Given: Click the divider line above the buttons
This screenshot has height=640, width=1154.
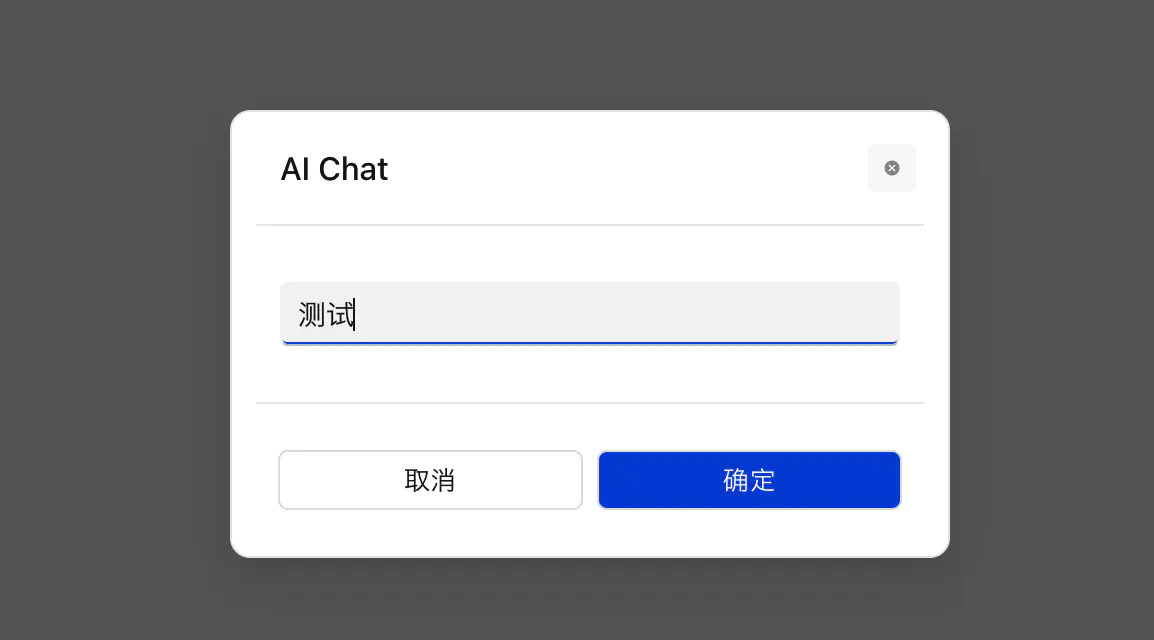Looking at the screenshot, I should pos(590,403).
